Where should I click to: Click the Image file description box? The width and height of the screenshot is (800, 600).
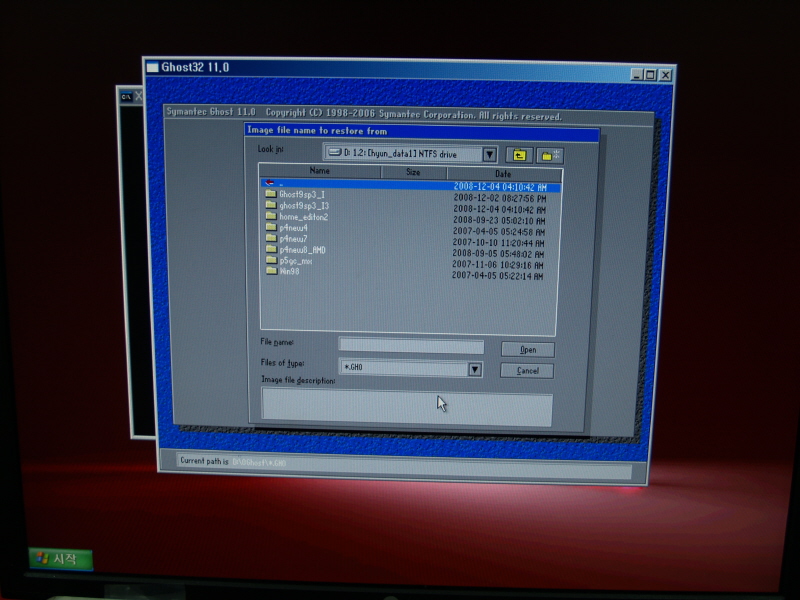(406, 408)
